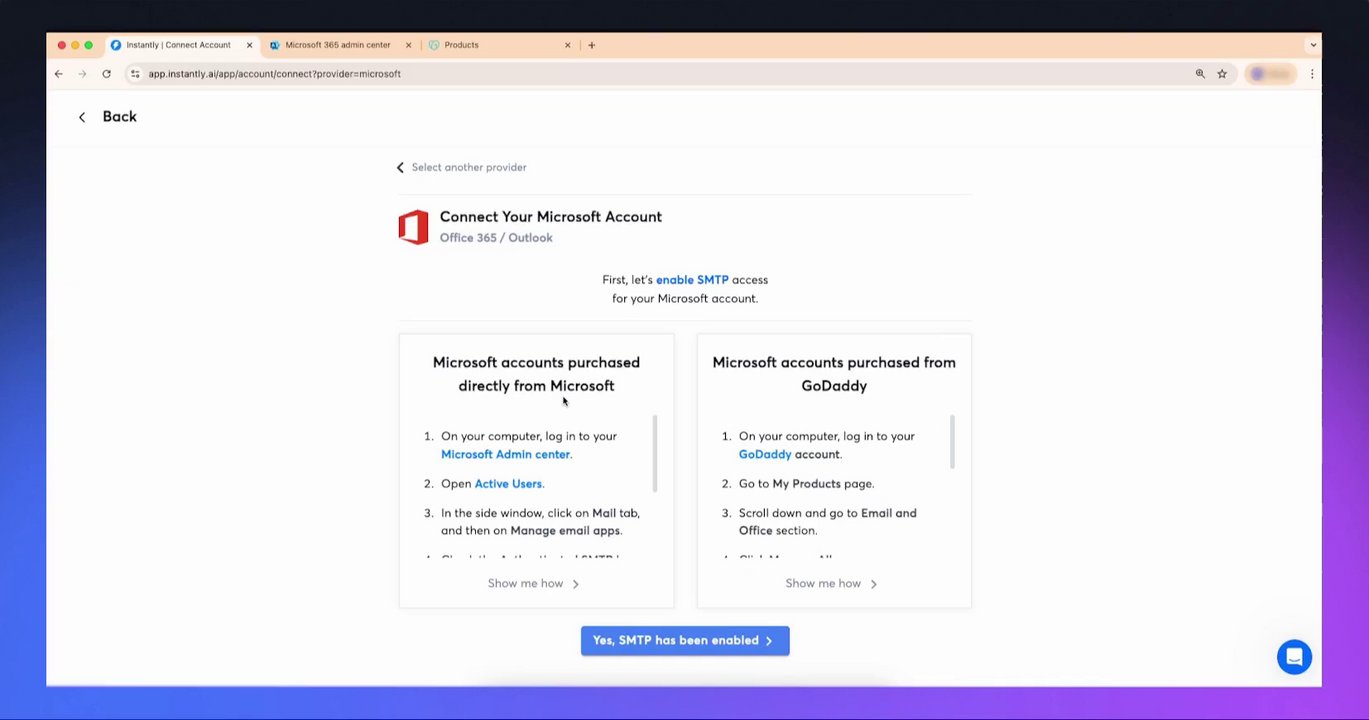Click the browser back navigation arrow
The width and height of the screenshot is (1369, 720).
tap(58, 74)
